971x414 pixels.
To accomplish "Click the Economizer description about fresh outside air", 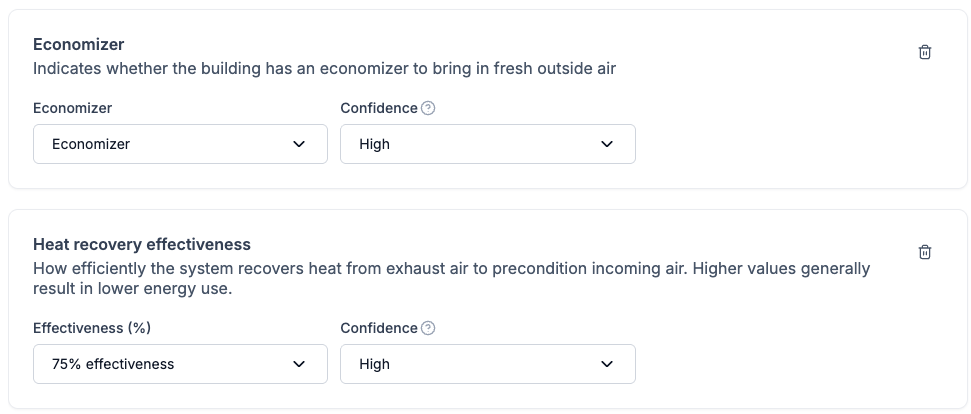I will point(324,69).
